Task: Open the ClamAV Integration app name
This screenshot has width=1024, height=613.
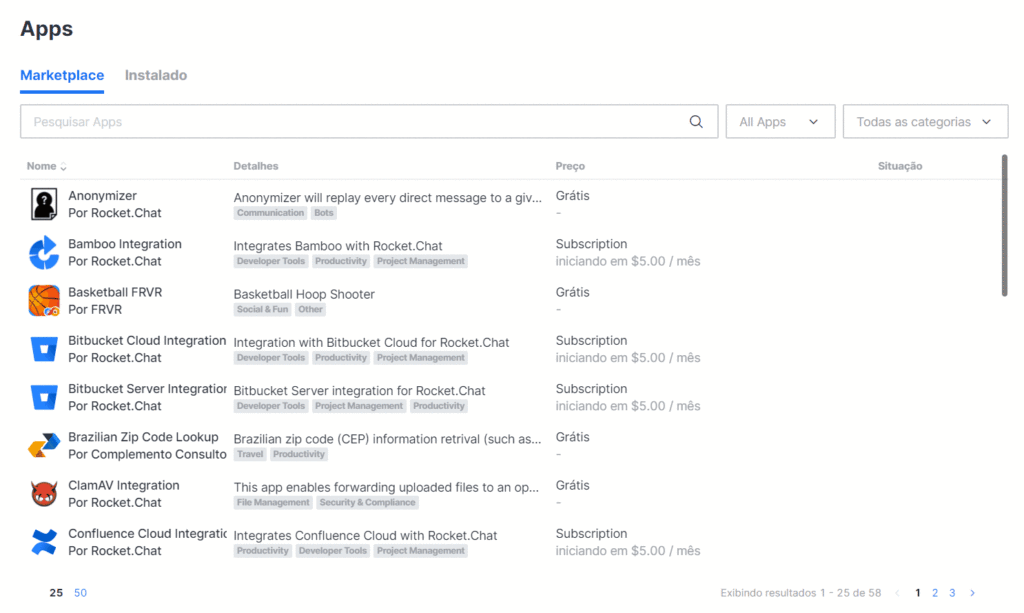Action: [123, 486]
